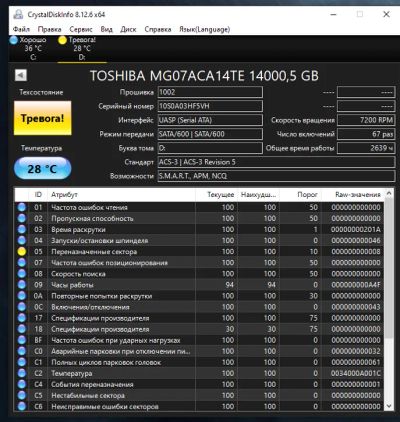
Task: Click the Raw-значения column header
Action: coord(353,195)
